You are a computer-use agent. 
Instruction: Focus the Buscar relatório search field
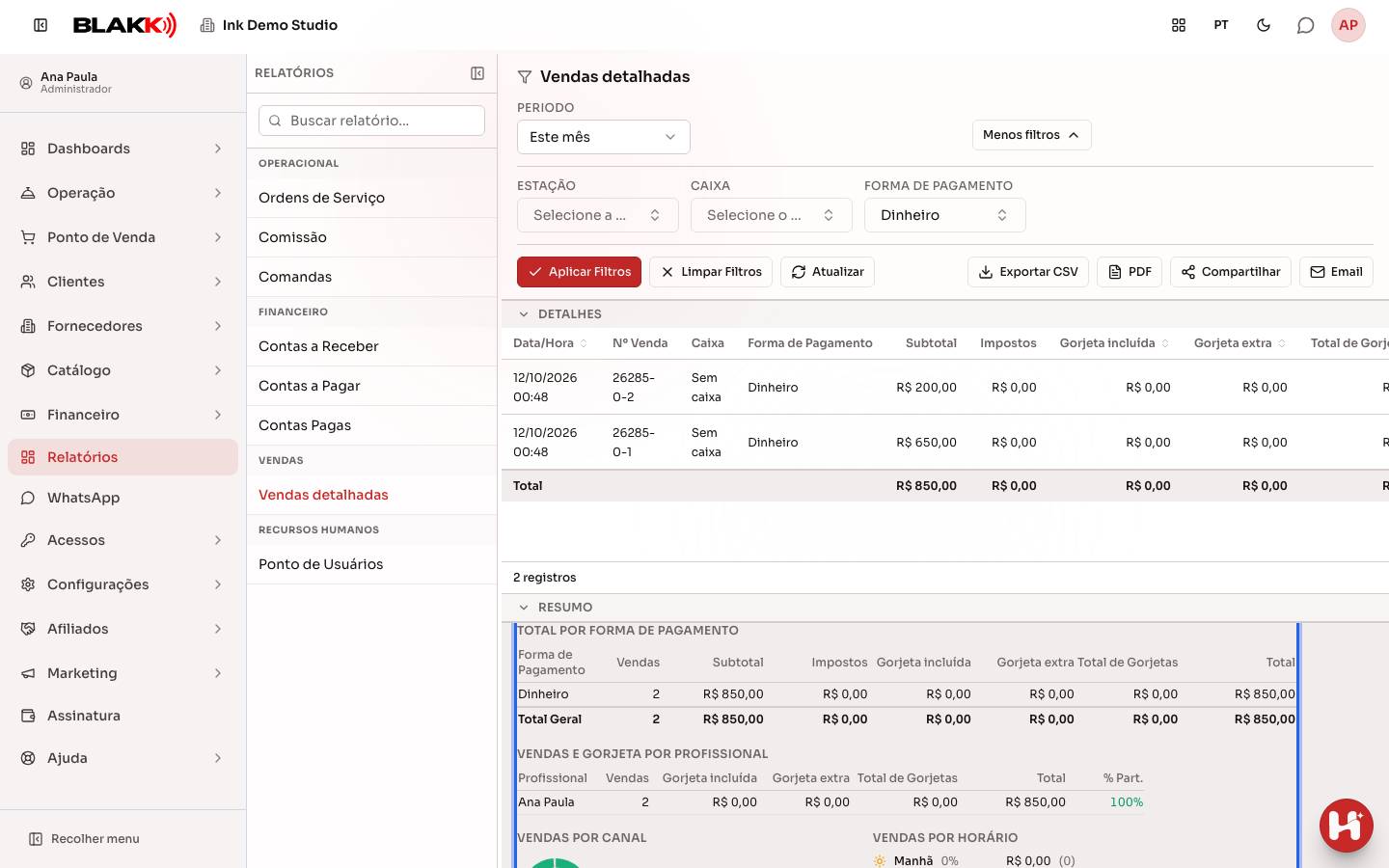[371, 121]
